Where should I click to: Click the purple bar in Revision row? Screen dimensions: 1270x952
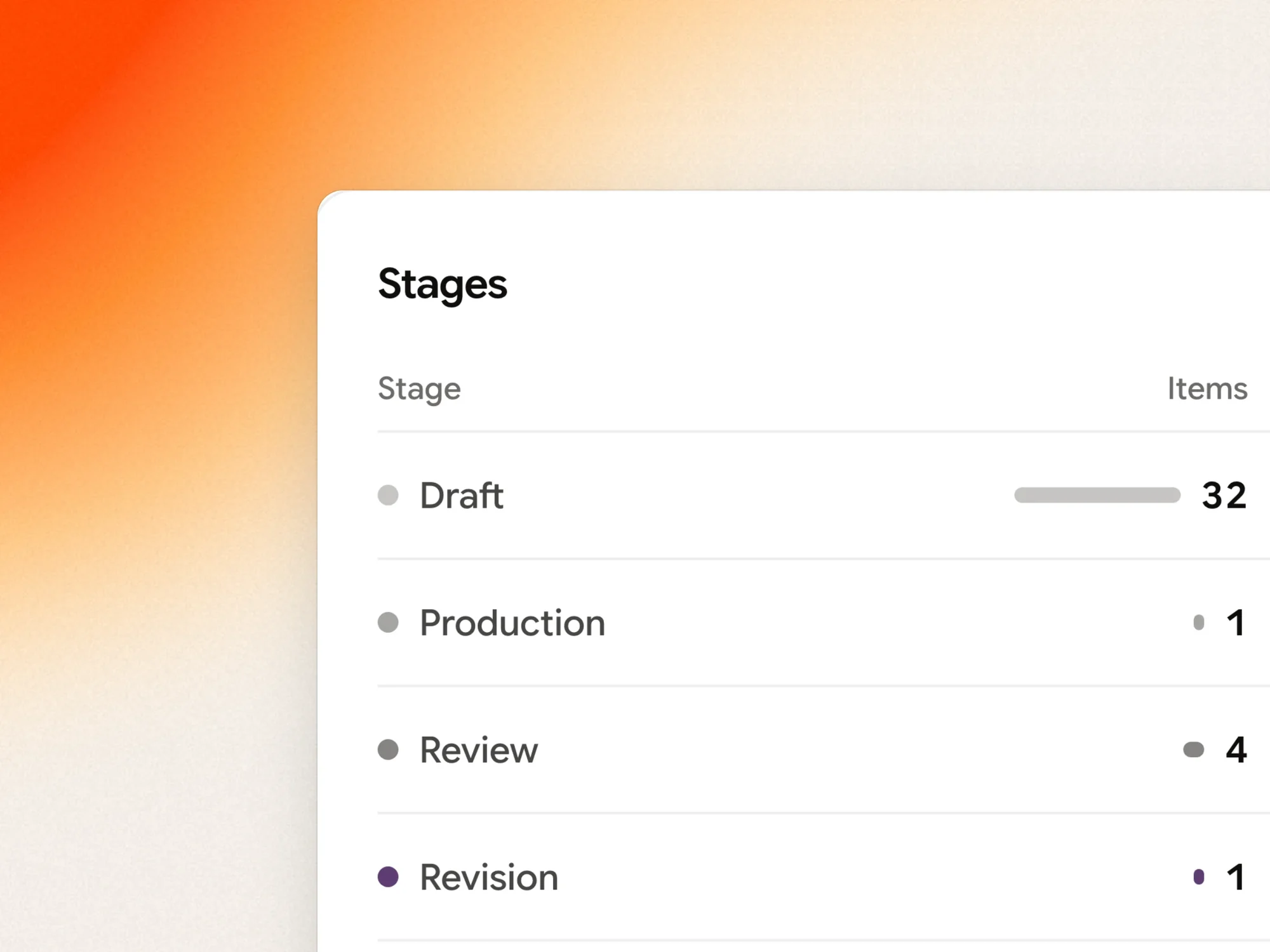tap(1199, 877)
